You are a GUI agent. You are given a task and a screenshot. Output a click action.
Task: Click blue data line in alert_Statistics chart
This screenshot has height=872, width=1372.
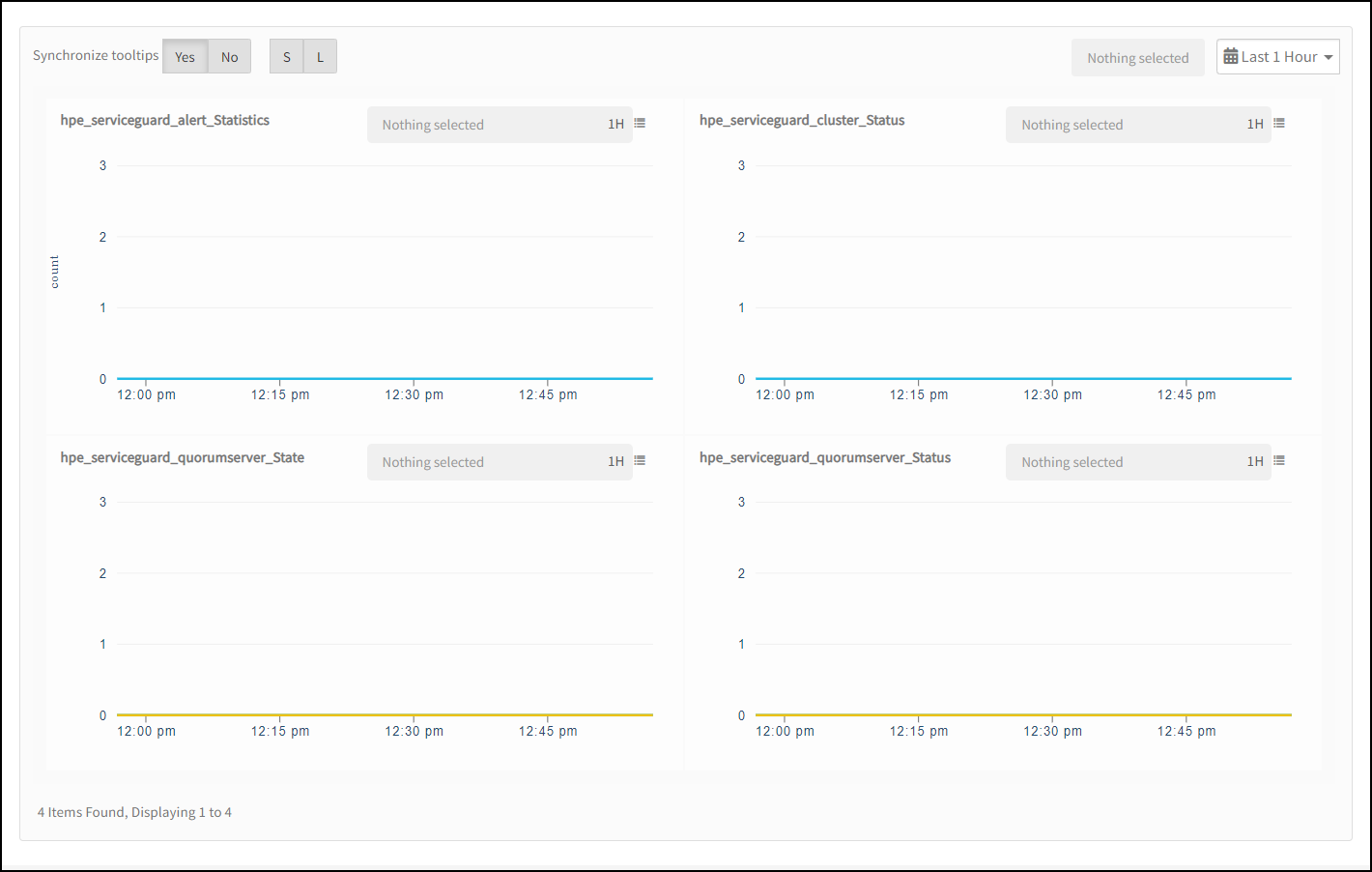(385, 378)
